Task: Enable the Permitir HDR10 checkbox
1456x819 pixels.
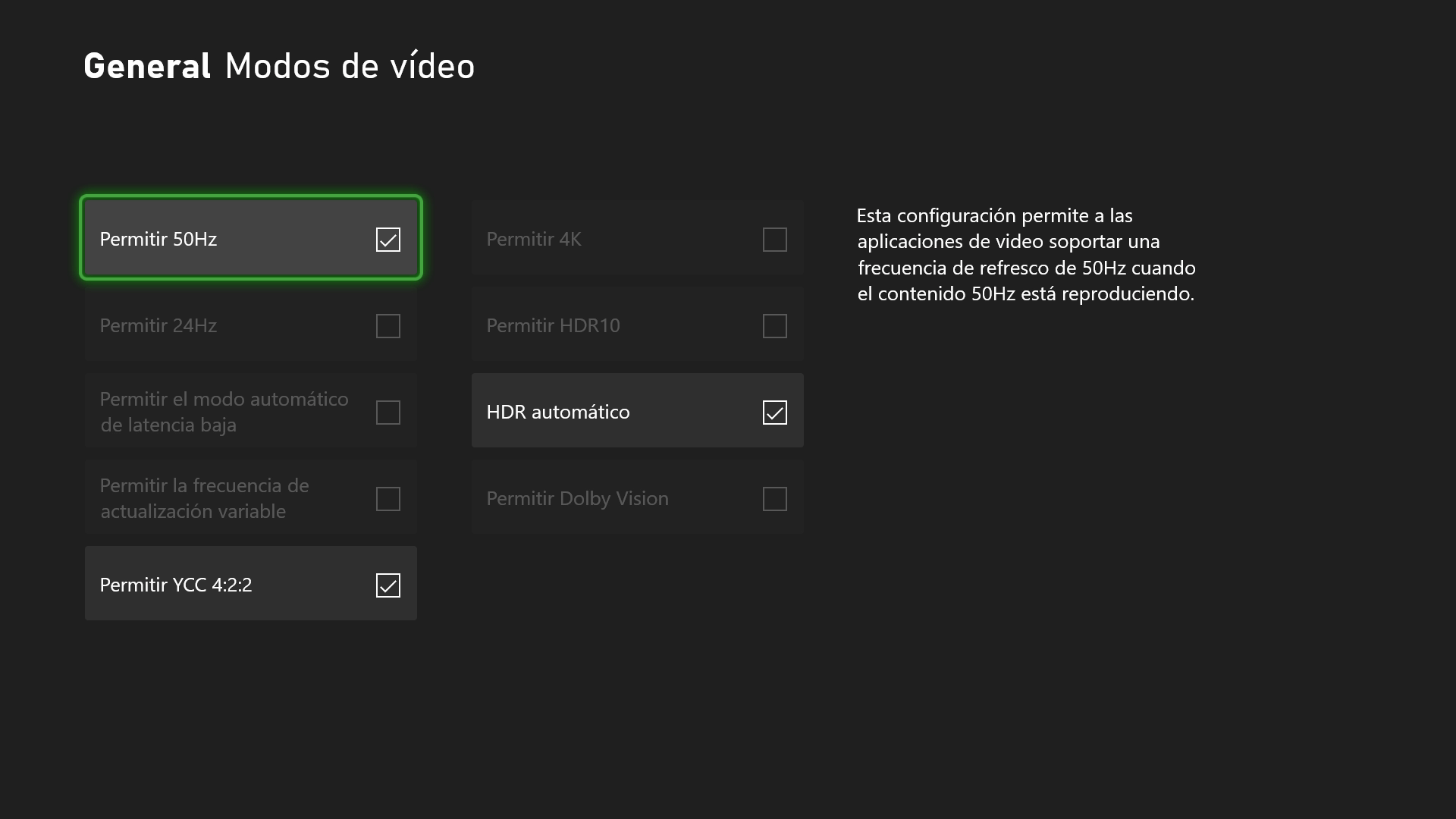Action: tap(774, 326)
